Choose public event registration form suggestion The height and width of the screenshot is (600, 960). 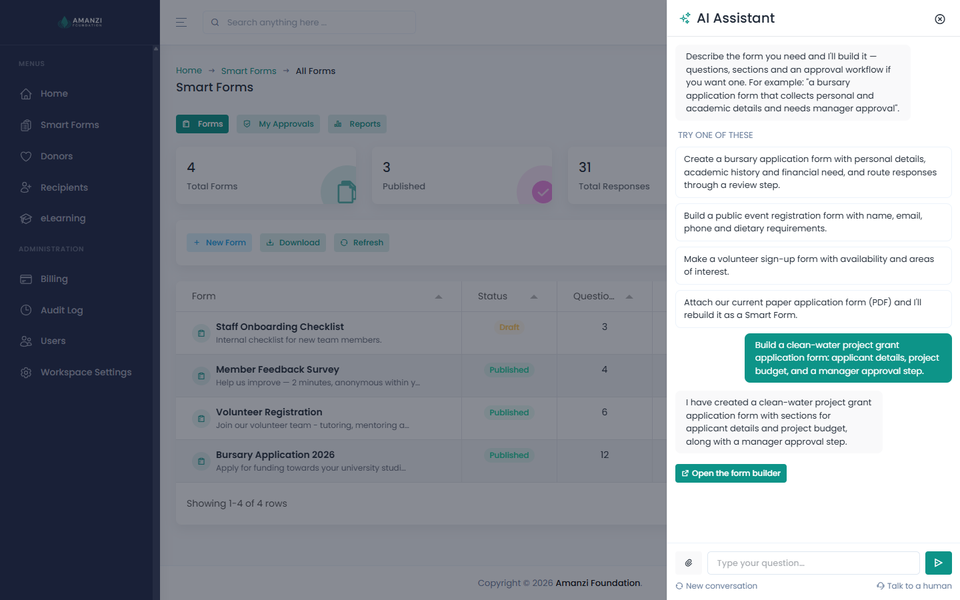click(813, 222)
